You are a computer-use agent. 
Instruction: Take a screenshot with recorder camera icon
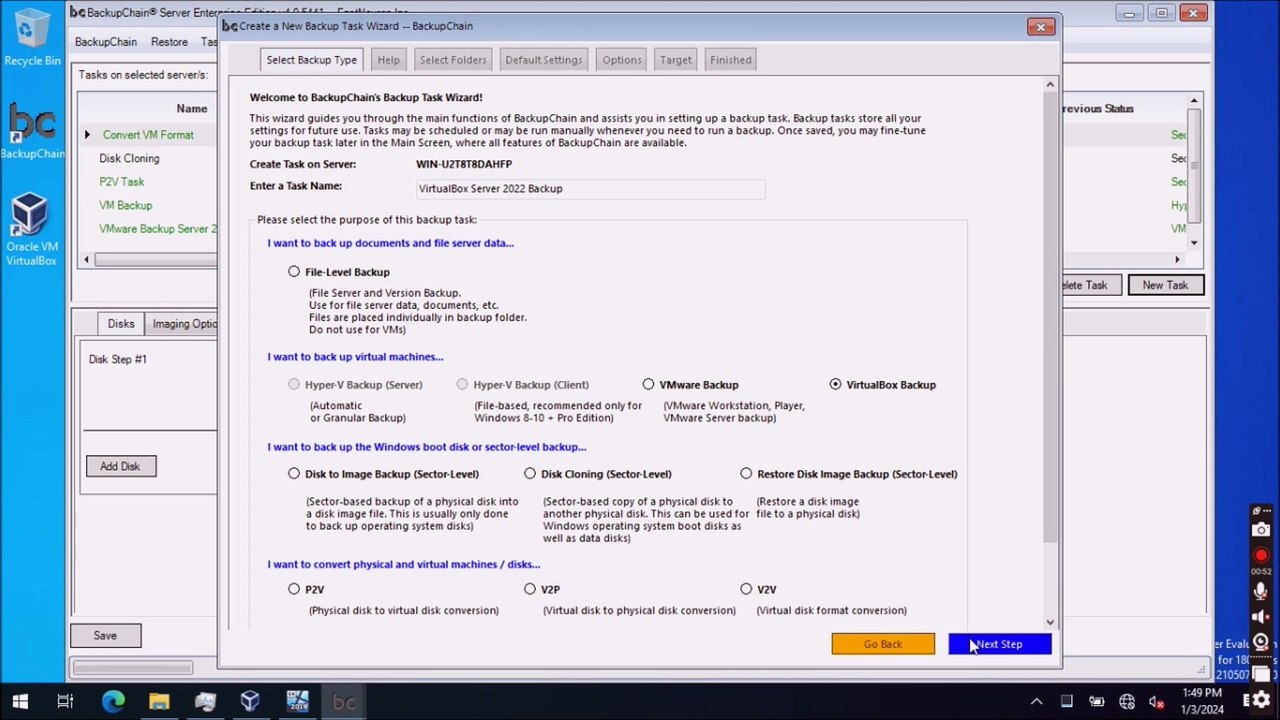(x=1261, y=530)
